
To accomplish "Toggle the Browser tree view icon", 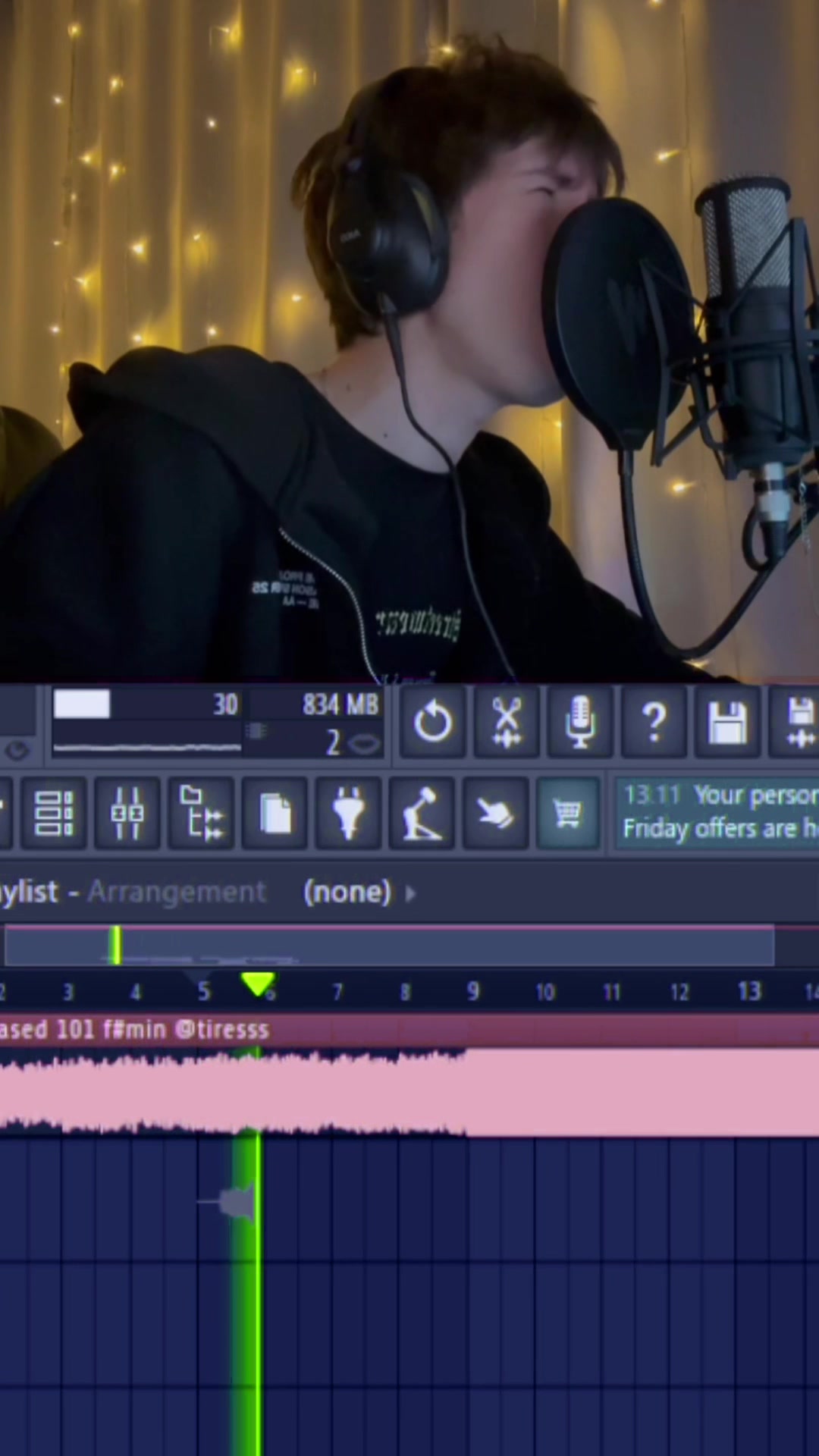I will pyautogui.click(x=201, y=814).
